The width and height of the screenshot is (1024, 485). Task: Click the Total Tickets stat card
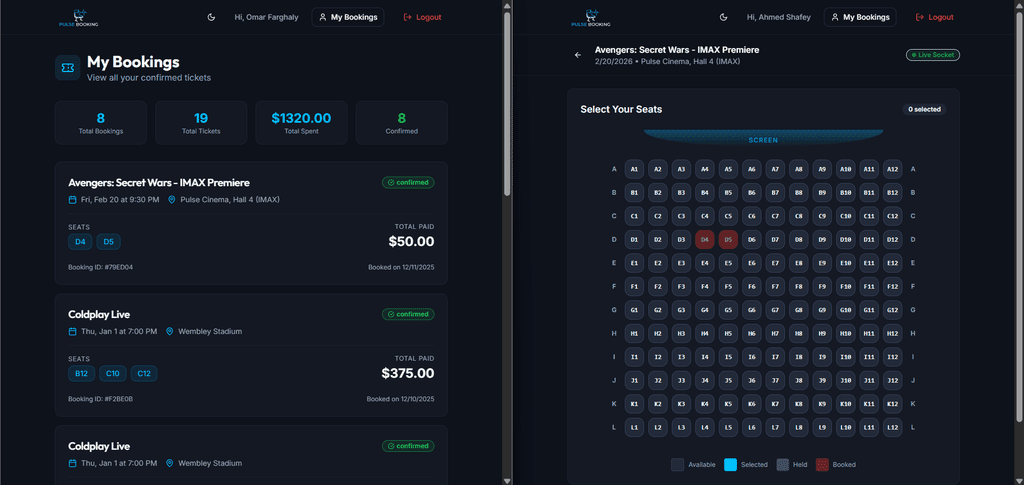[x=201, y=123]
